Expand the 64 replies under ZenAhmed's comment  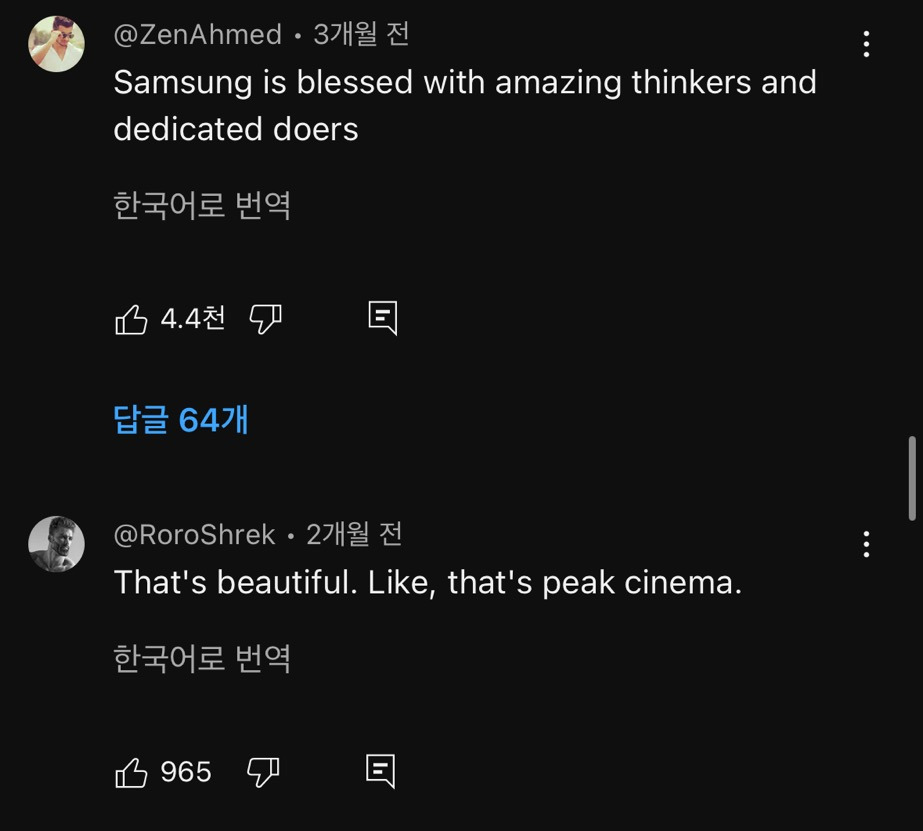coord(181,422)
